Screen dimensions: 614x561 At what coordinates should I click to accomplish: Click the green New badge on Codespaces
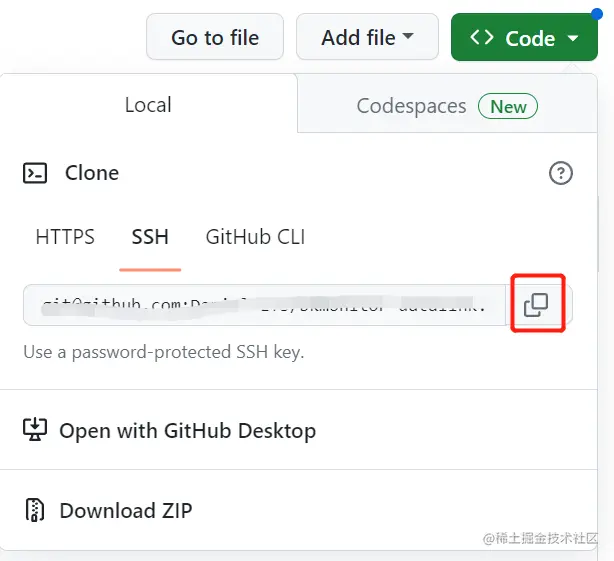[508, 106]
